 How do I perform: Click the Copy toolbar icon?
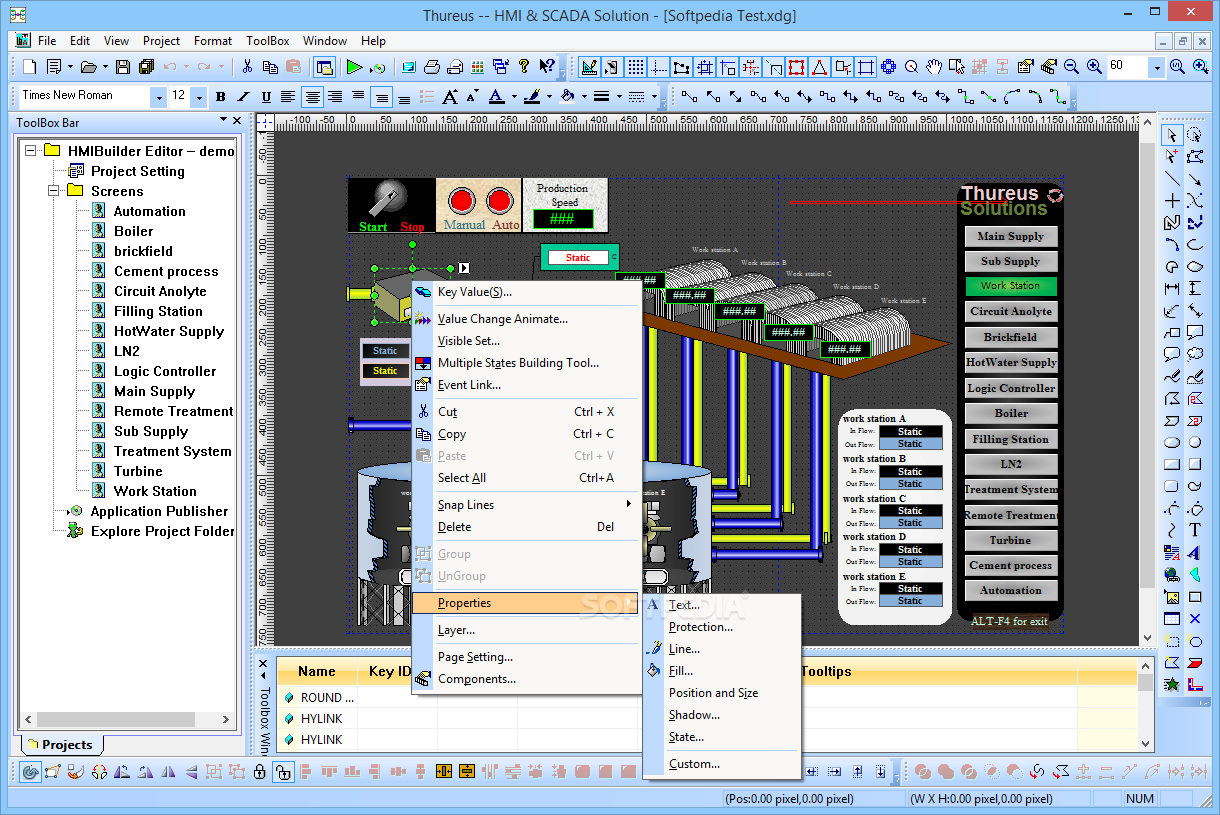click(270, 67)
